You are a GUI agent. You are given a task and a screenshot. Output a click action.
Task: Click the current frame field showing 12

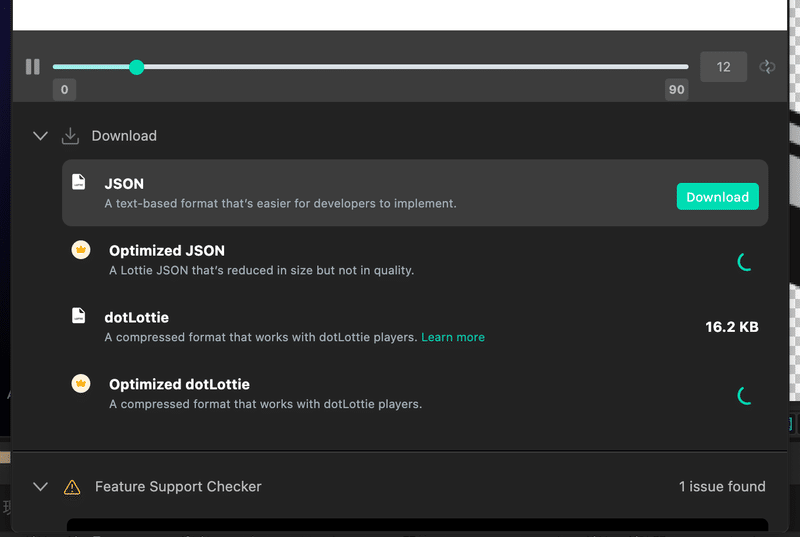pos(723,67)
